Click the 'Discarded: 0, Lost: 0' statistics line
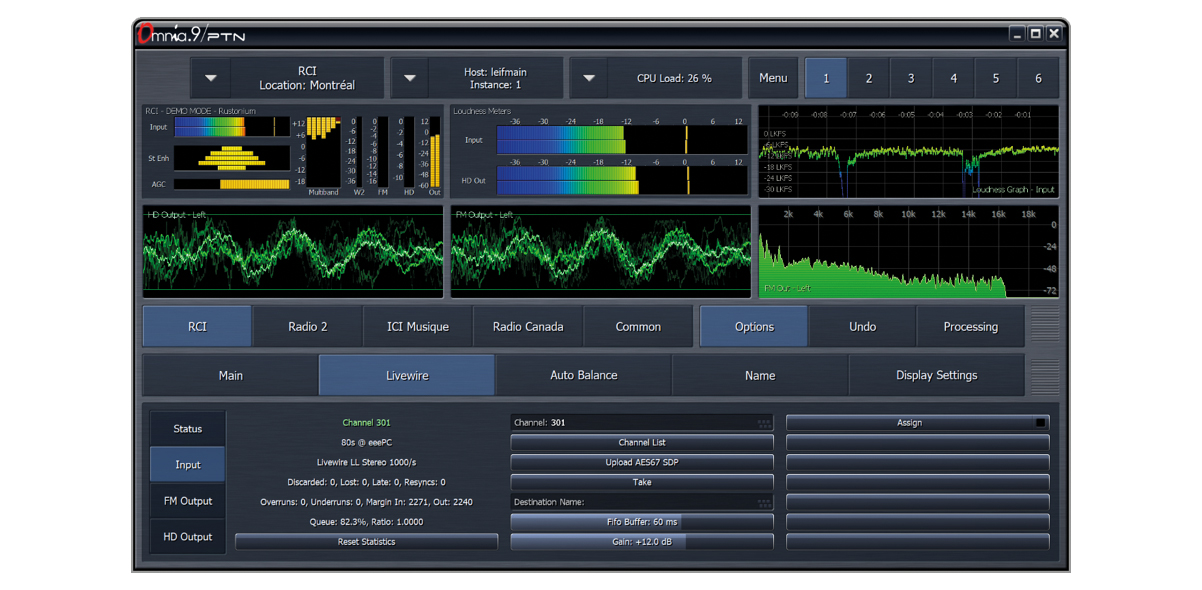This screenshot has width=1202, height=590. (x=366, y=482)
